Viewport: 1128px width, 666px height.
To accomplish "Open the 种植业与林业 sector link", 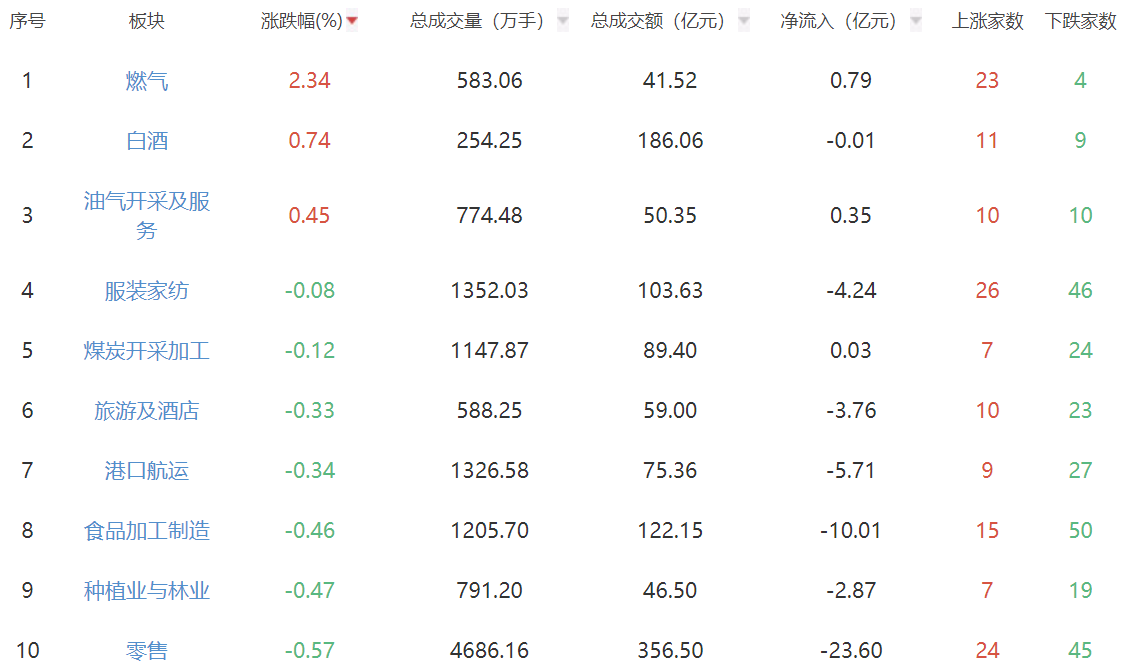I will point(147,591).
